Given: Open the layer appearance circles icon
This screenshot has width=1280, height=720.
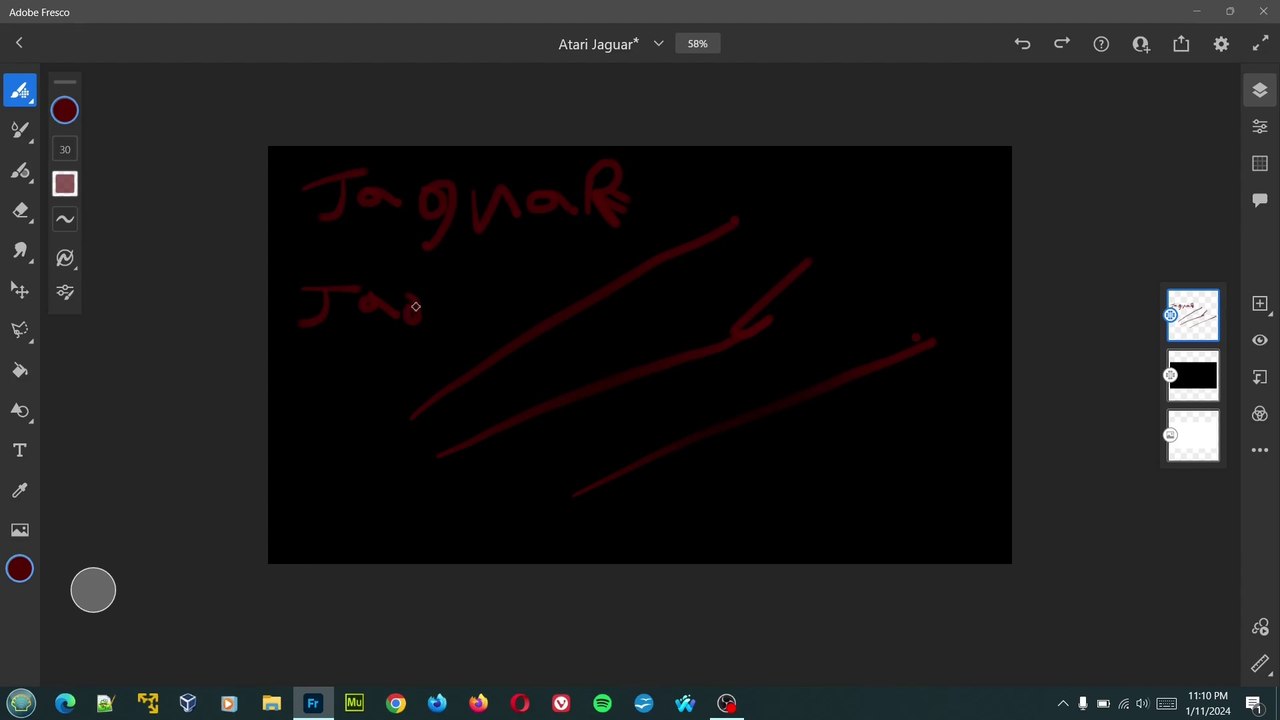Looking at the screenshot, I should 1260,414.
